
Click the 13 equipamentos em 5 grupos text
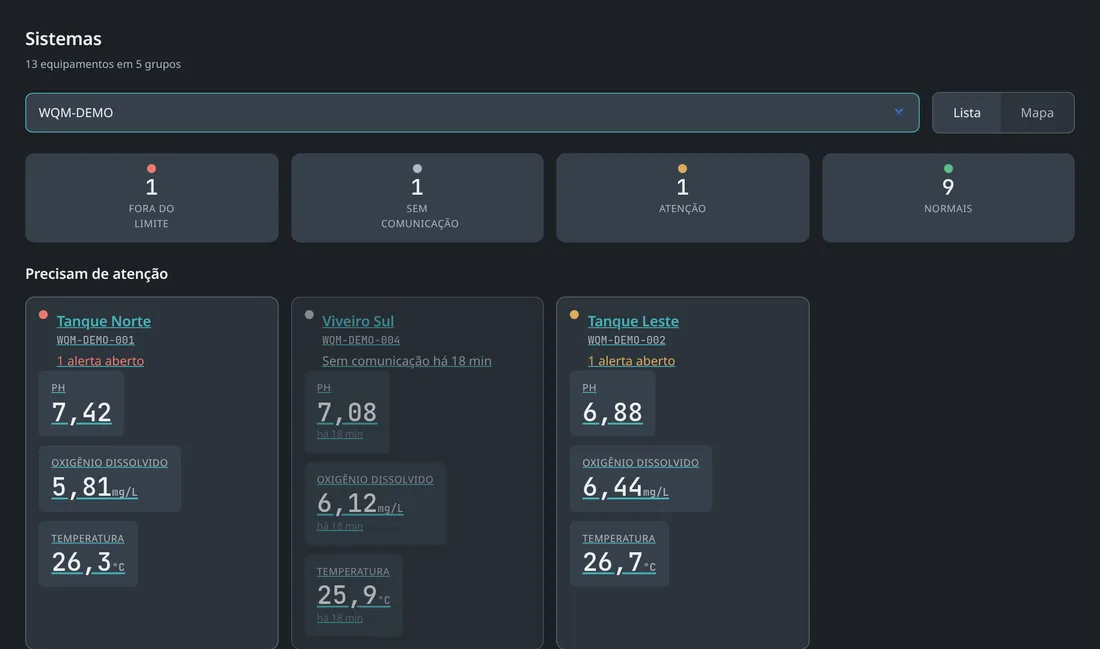click(x=103, y=64)
